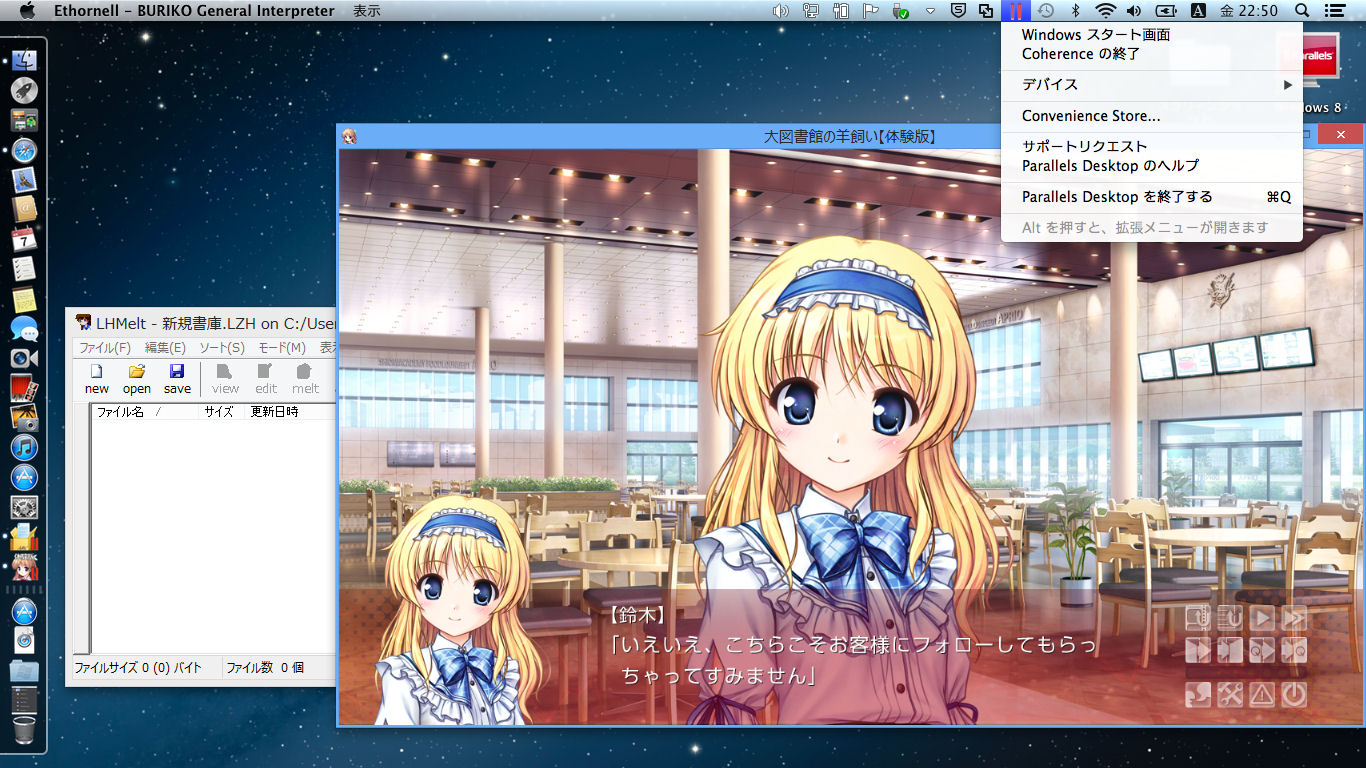Open Spotlight search magnifier icon

[1302, 11]
